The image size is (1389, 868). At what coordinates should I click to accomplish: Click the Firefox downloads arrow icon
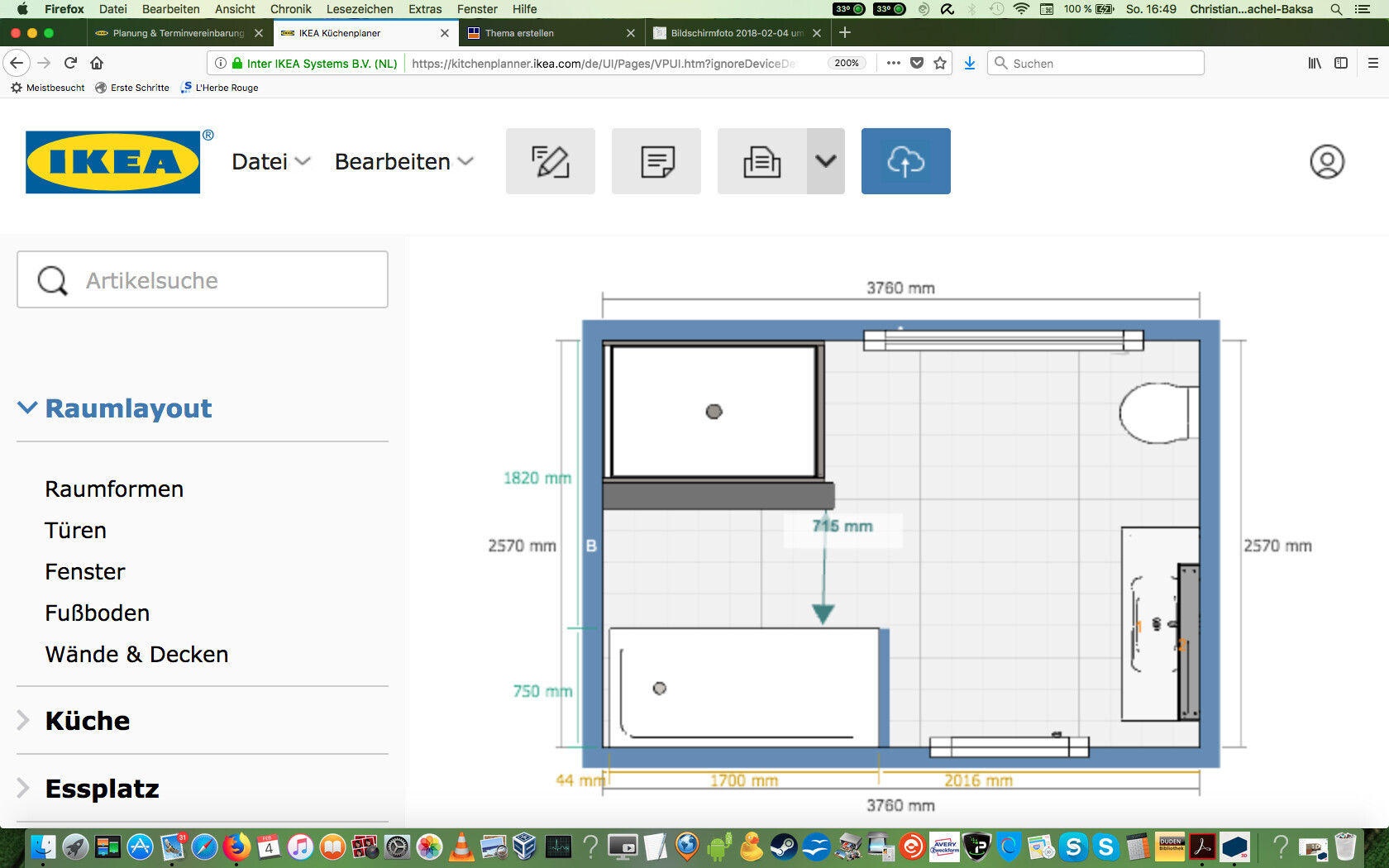970,63
